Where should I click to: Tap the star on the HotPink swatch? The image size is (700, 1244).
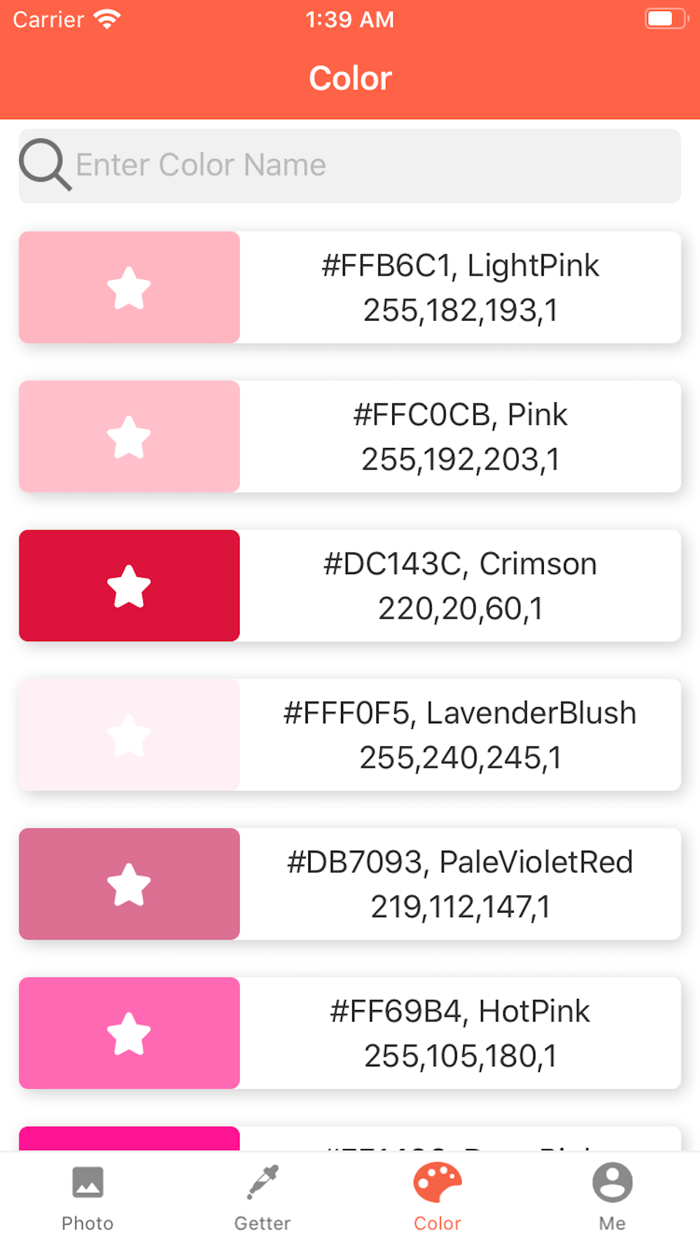[x=128, y=1032]
